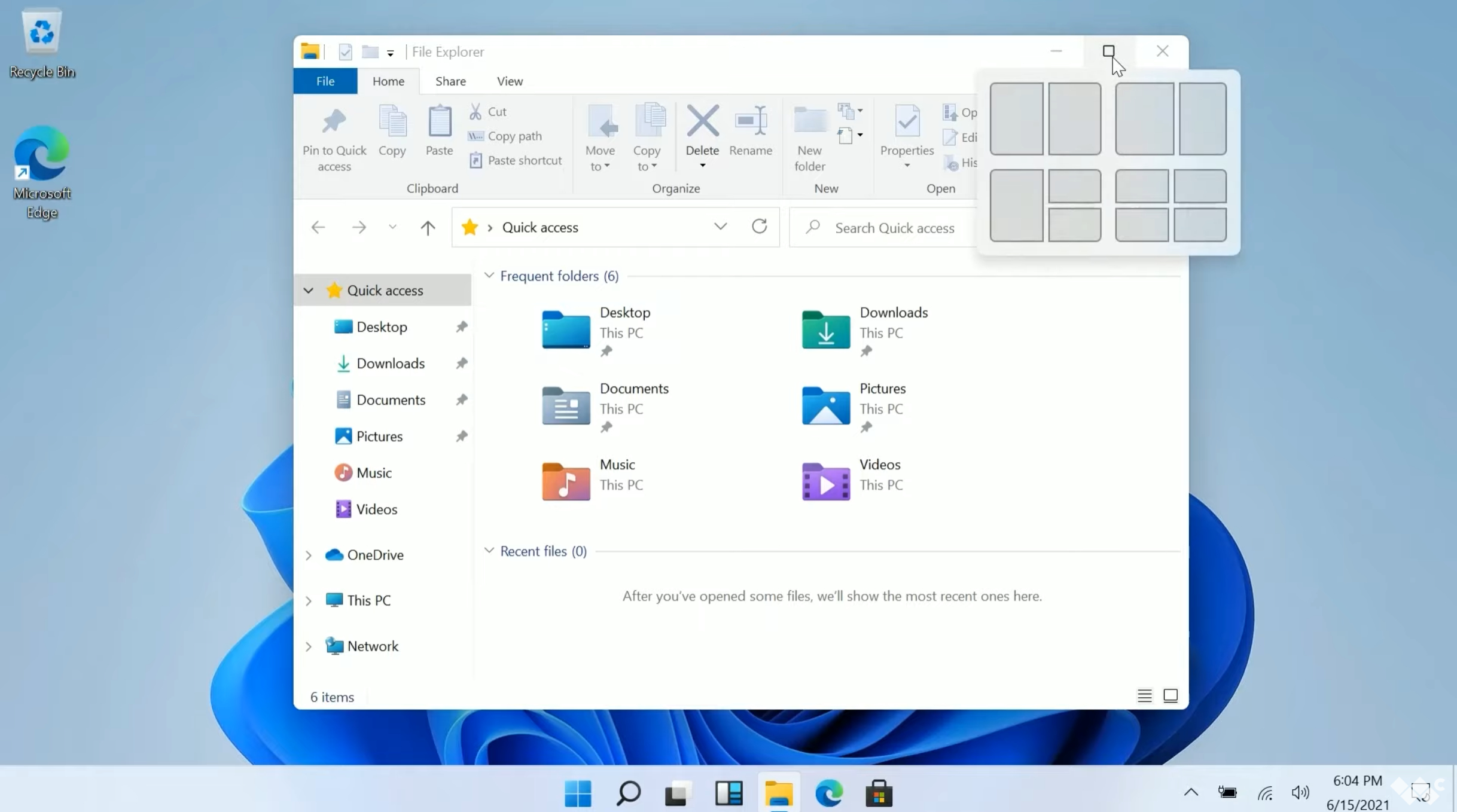Open New item dropdown in ribbon
1457x812 pixels.
[850, 111]
